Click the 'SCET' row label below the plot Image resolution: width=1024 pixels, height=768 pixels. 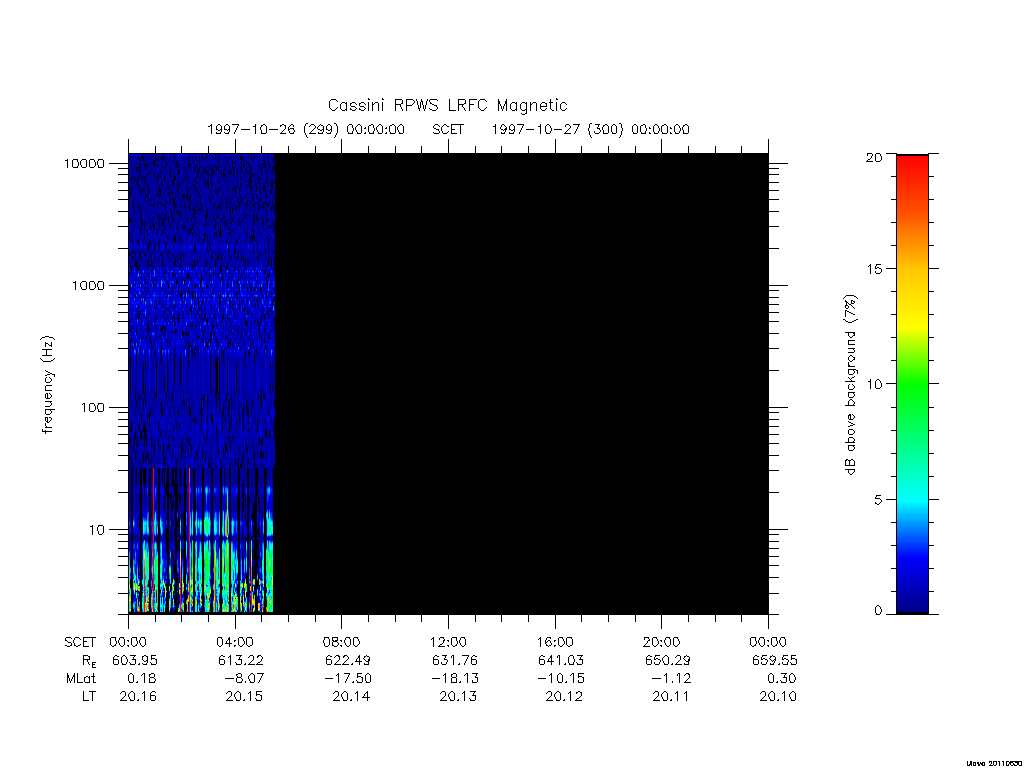80,642
